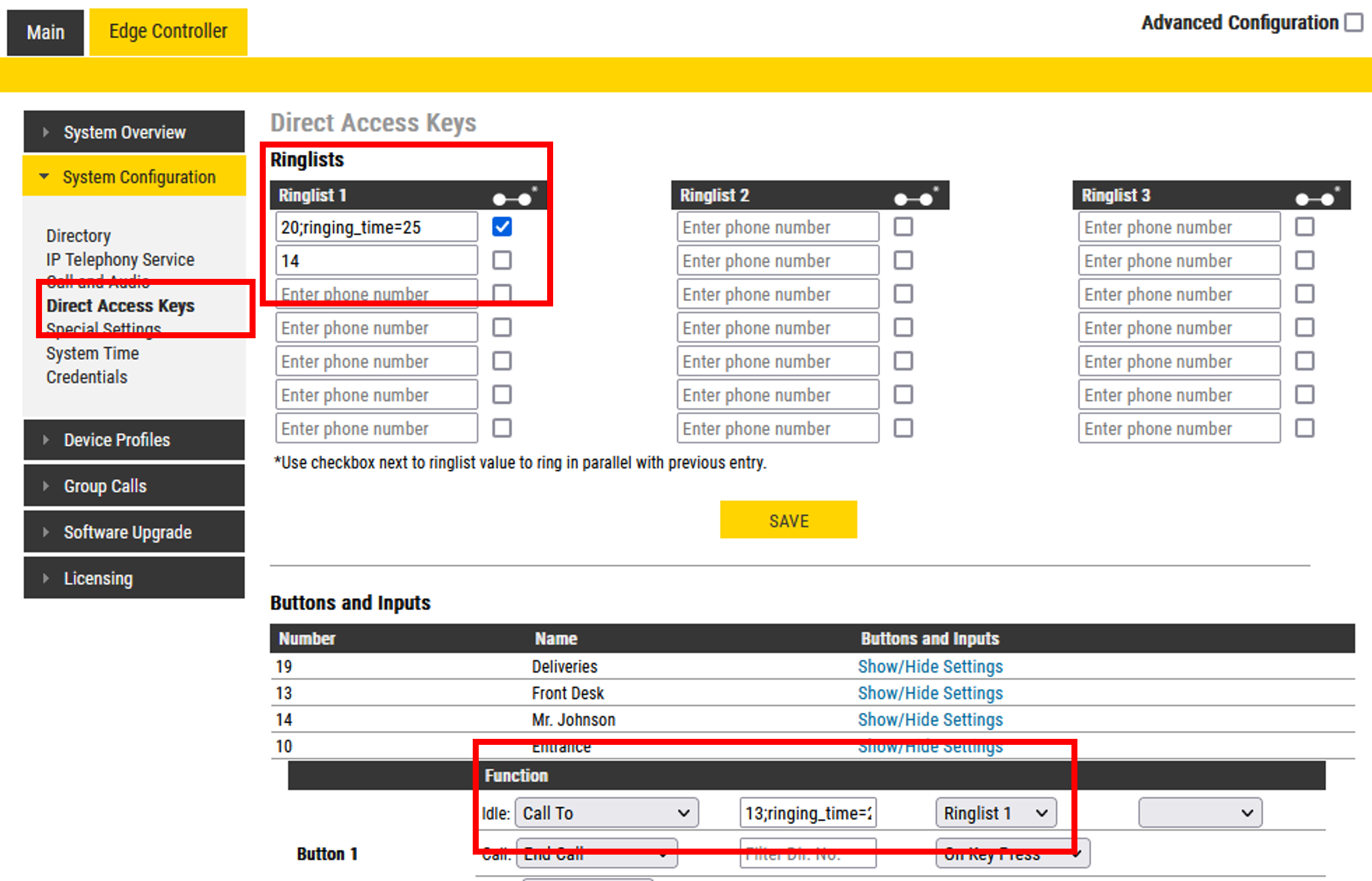Expand the Group Calls arrow
The image size is (1372, 881).
point(46,486)
